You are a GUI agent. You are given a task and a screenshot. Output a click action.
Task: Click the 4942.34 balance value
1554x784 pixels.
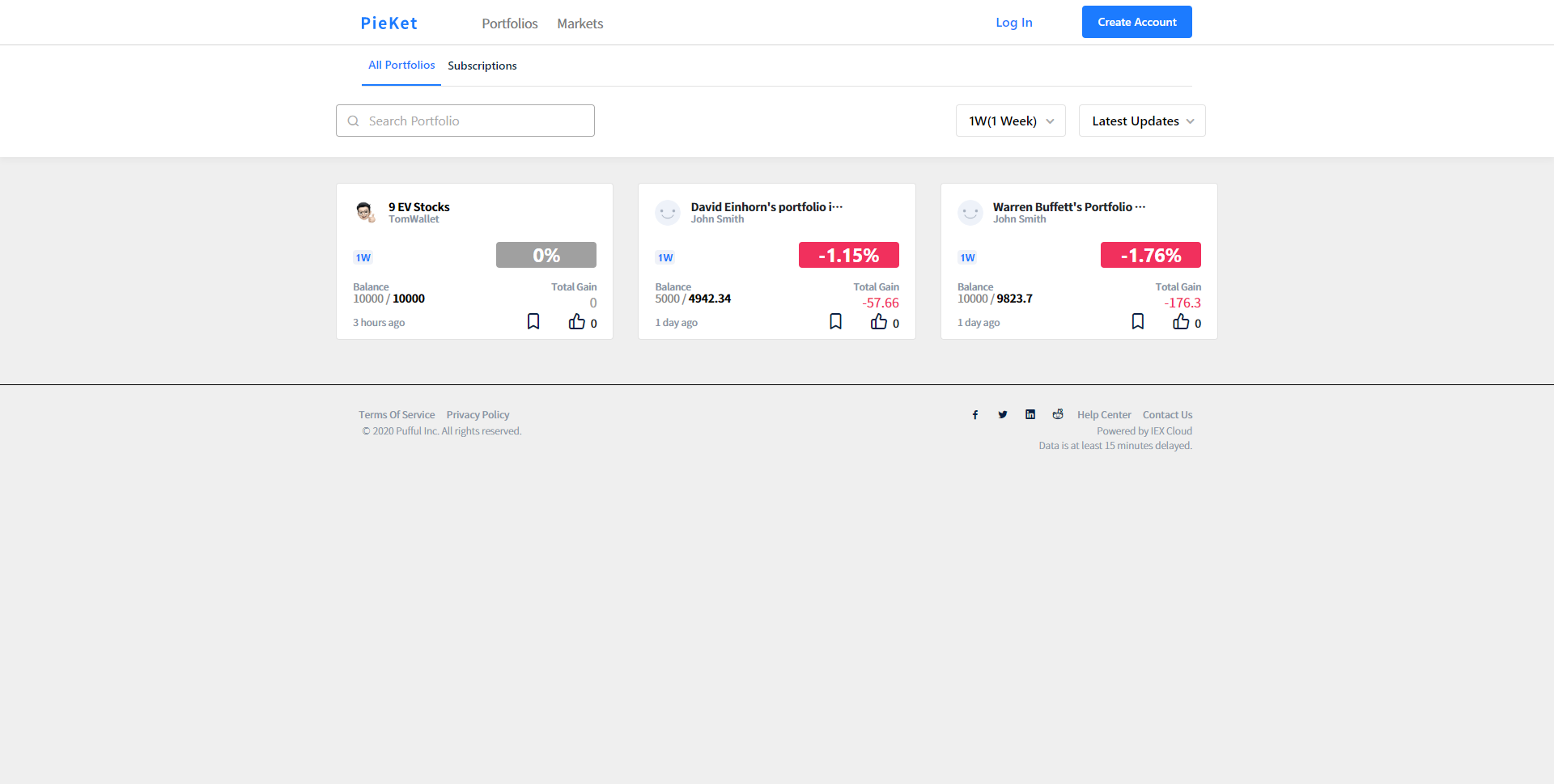click(710, 299)
